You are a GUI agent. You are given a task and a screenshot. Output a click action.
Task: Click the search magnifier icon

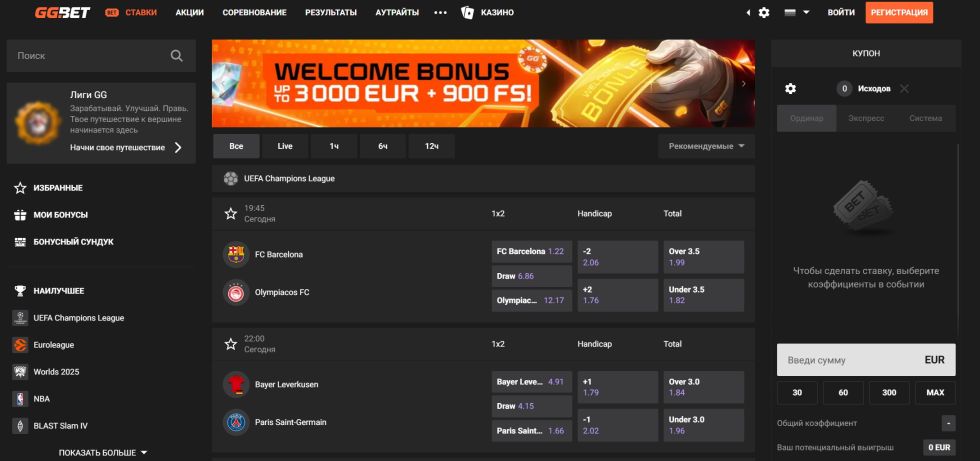177,57
